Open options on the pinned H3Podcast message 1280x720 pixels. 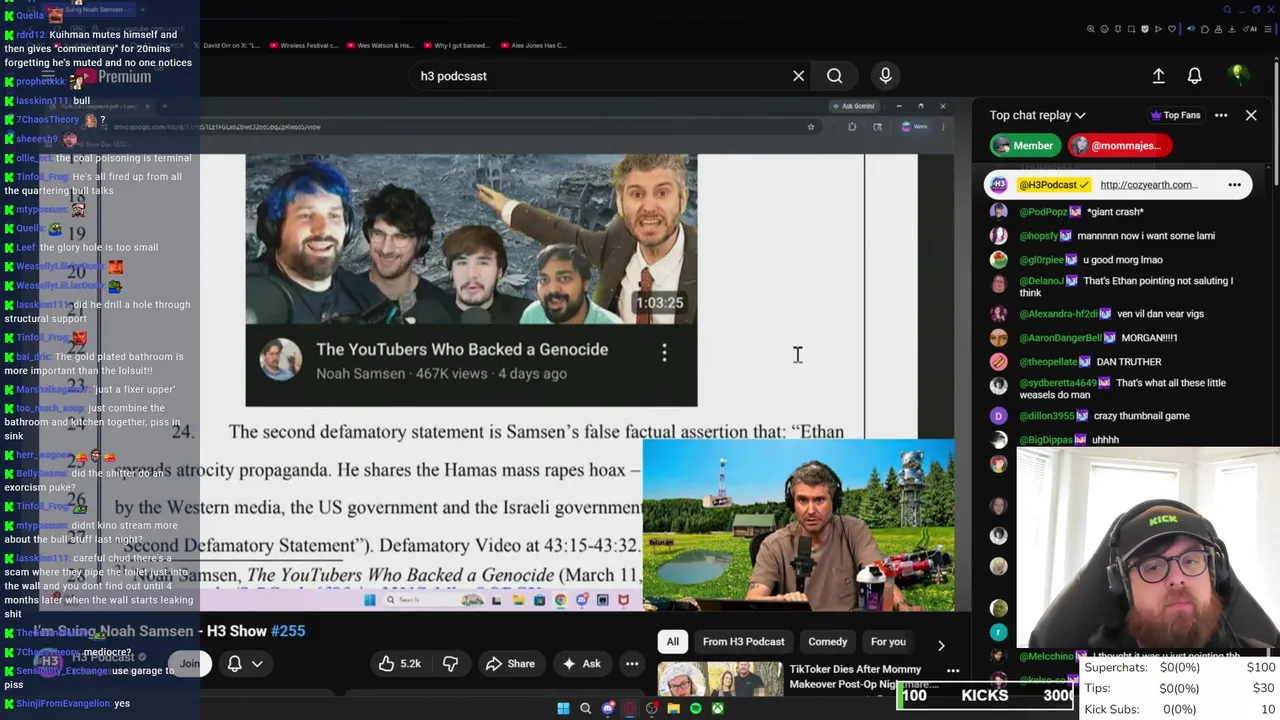tap(1234, 185)
